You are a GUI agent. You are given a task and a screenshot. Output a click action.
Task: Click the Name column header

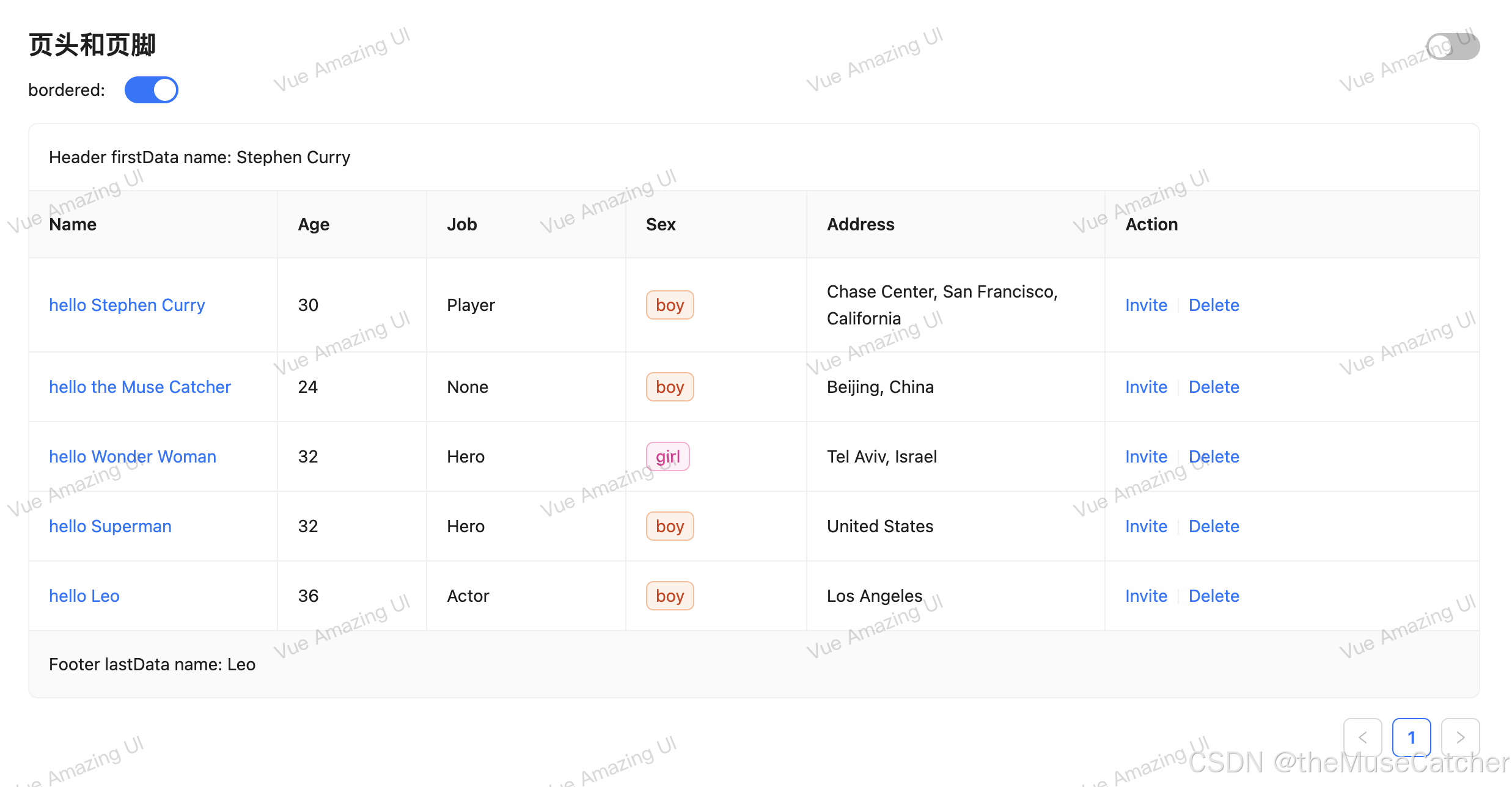[73, 224]
